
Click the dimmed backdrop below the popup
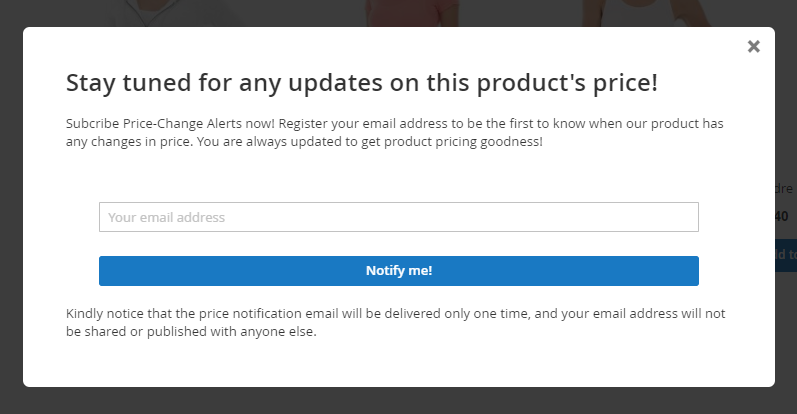click(x=398, y=401)
